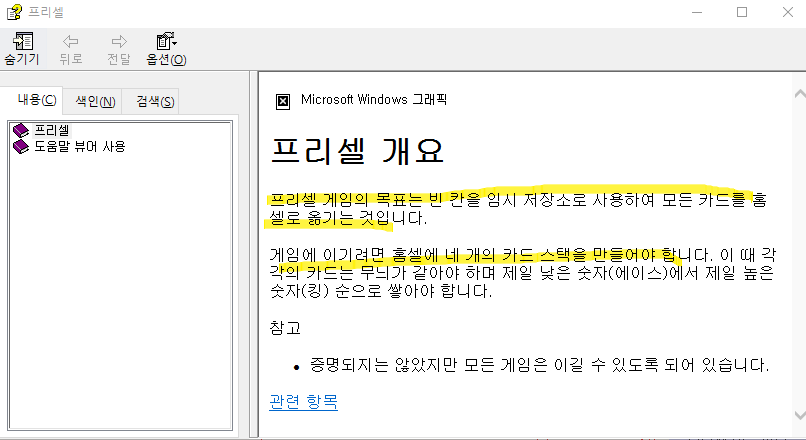Viewport: 806px width, 440px height.
Task: Click the 프리셀 개요 heading
Action: [357, 151]
